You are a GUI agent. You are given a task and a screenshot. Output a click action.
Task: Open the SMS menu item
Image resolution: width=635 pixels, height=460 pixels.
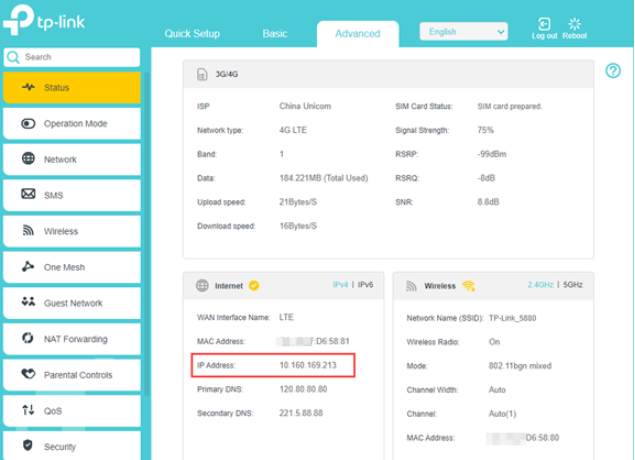coord(72,195)
